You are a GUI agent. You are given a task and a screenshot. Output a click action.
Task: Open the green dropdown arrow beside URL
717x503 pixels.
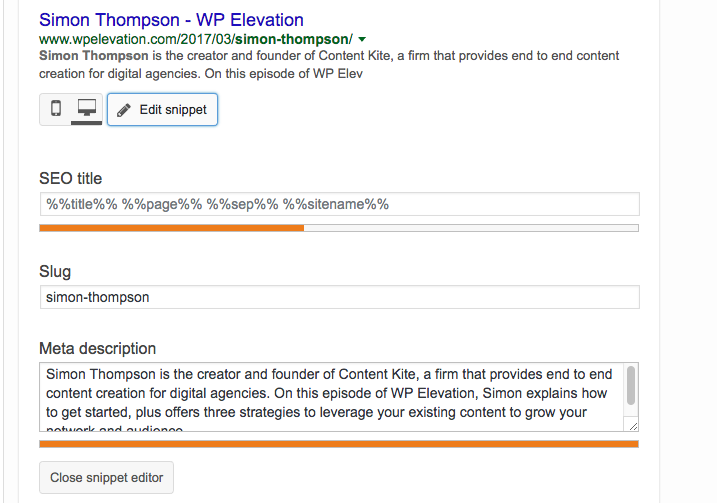coord(362,40)
